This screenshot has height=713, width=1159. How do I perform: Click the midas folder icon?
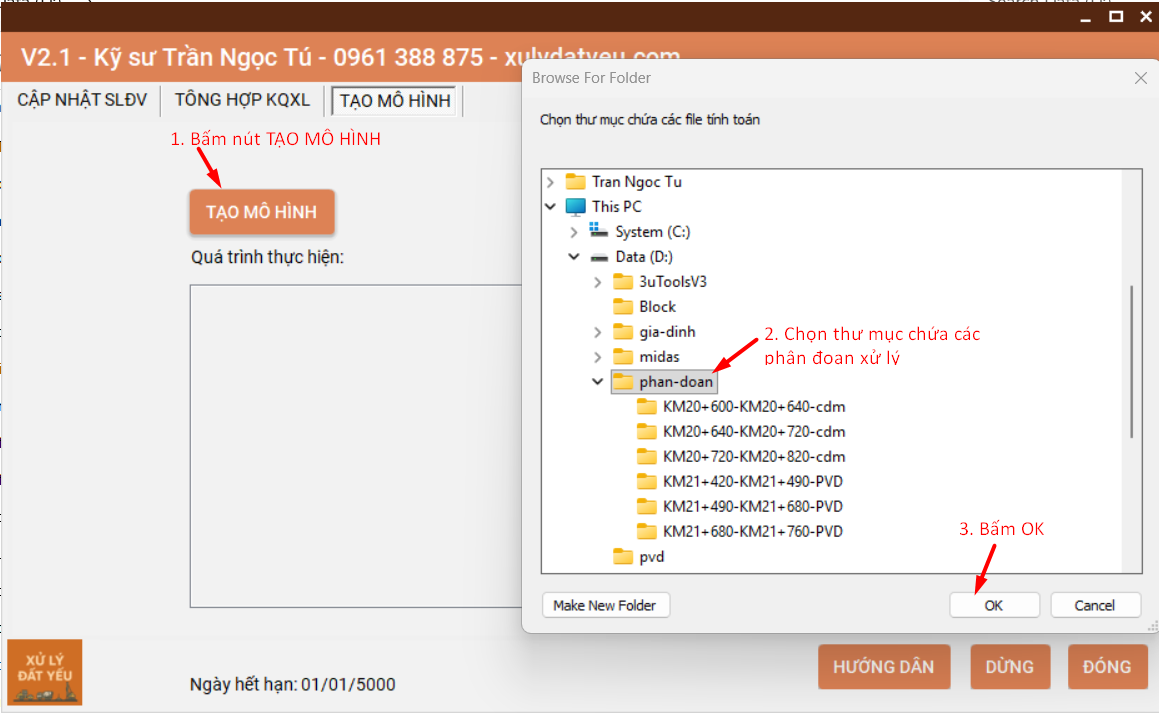623,357
